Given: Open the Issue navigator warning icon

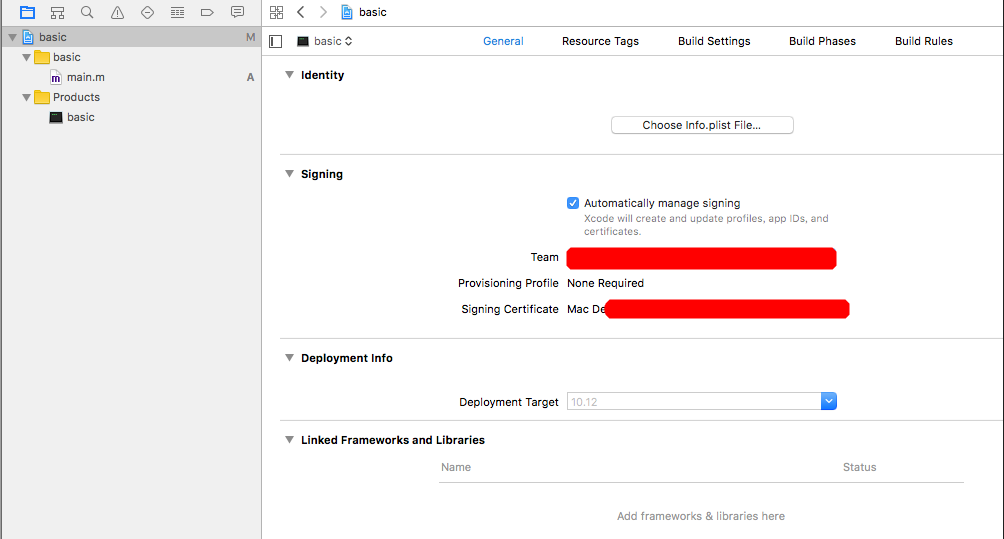Looking at the screenshot, I should coord(117,13).
